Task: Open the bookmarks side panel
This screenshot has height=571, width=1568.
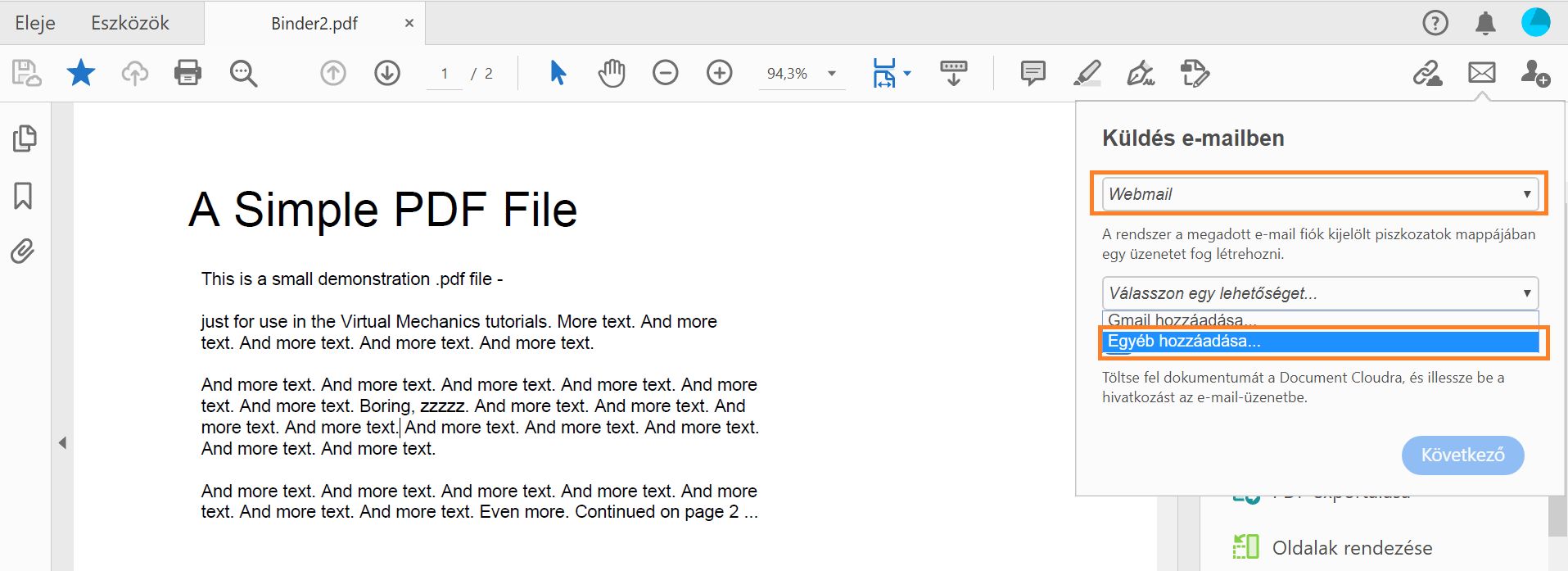Action: [23, 196]
